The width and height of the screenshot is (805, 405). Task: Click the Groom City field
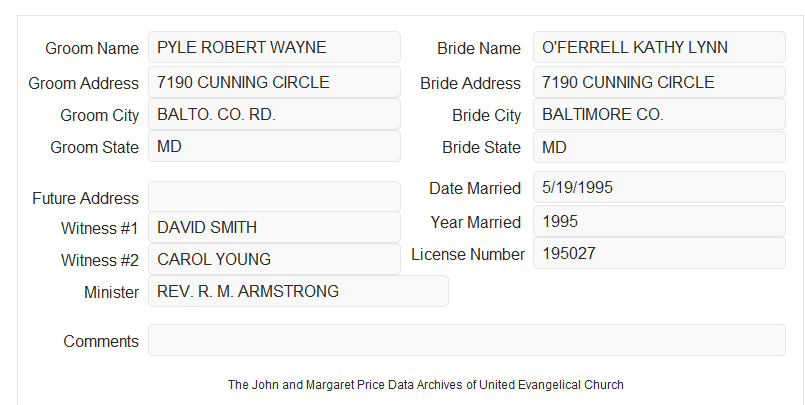274,114
